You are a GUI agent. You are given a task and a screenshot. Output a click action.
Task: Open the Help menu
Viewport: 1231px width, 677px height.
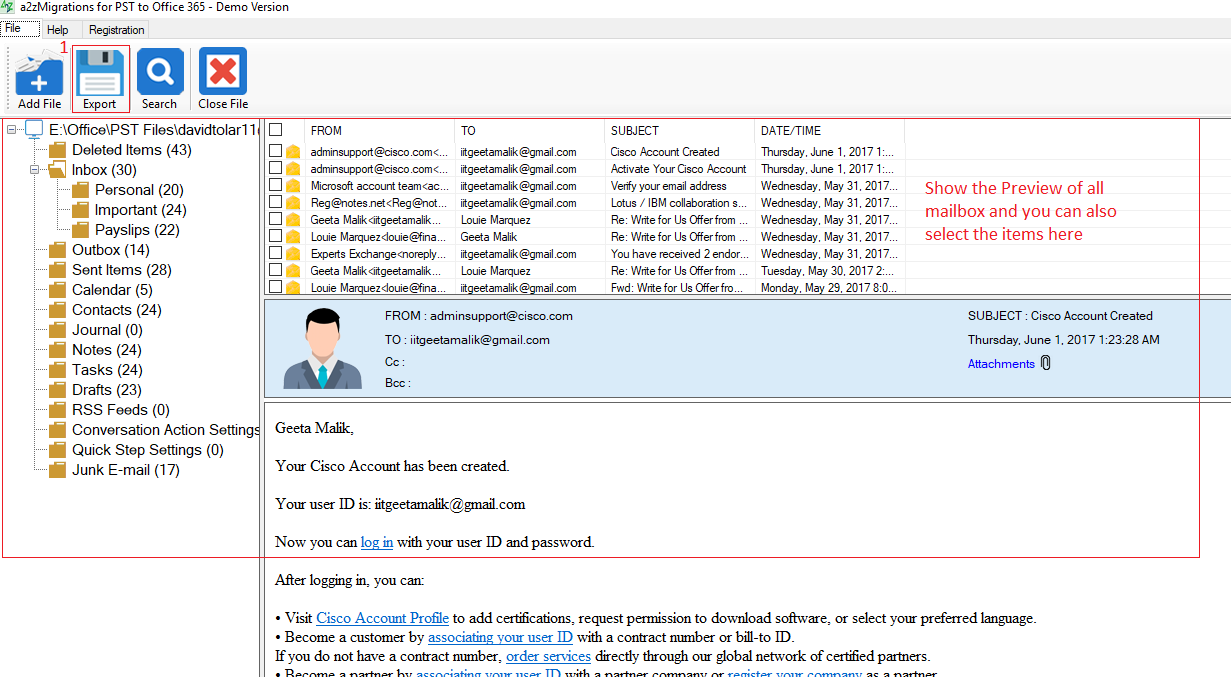(57, 30)
